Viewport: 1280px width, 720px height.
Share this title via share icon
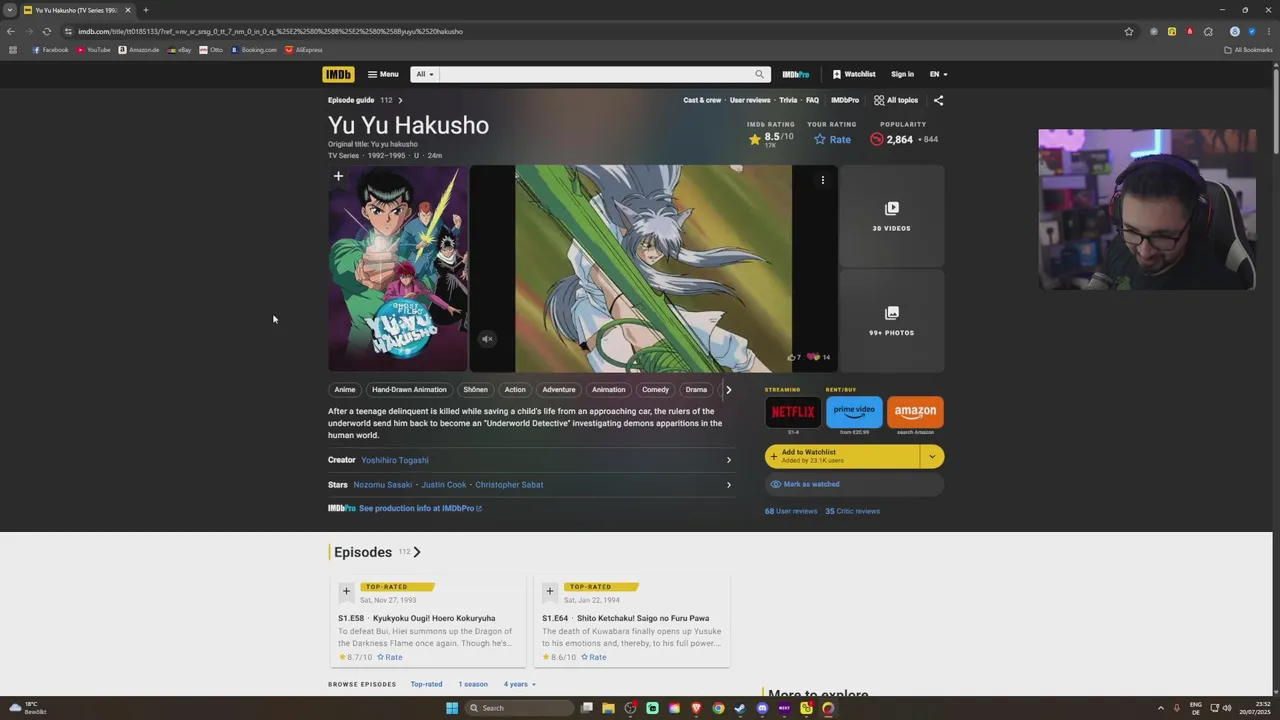938,100
